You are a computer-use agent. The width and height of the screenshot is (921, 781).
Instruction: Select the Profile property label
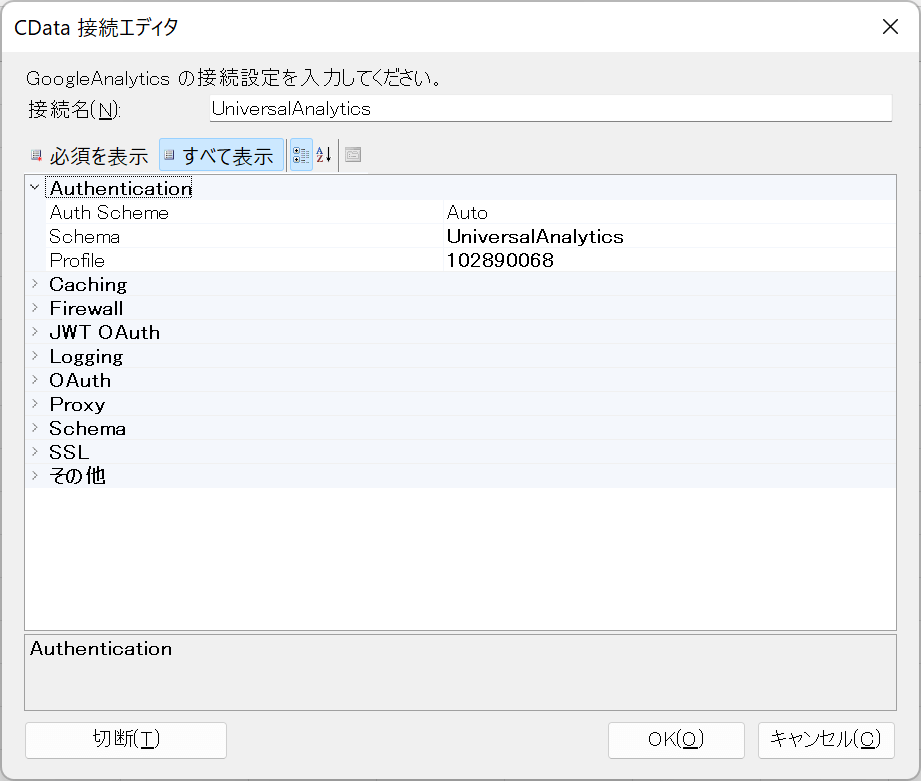(77, 260)
